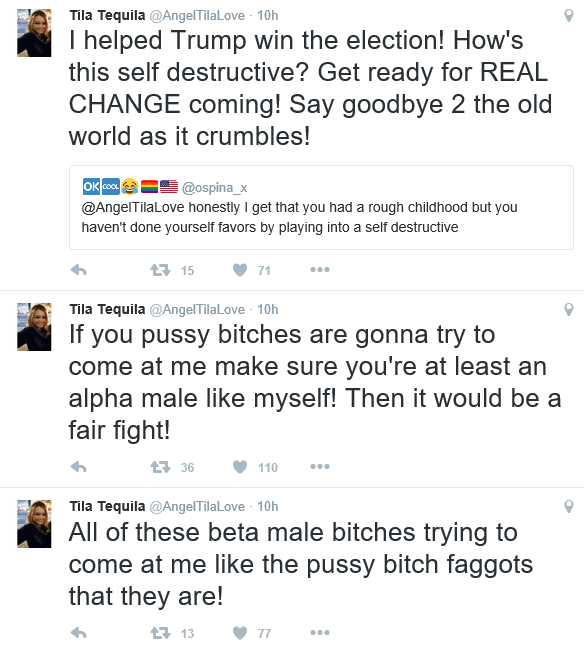The width and height of the screenshot is (584, 651).
Task: Like the tweet with 71 likes
Action: point(240,270)
